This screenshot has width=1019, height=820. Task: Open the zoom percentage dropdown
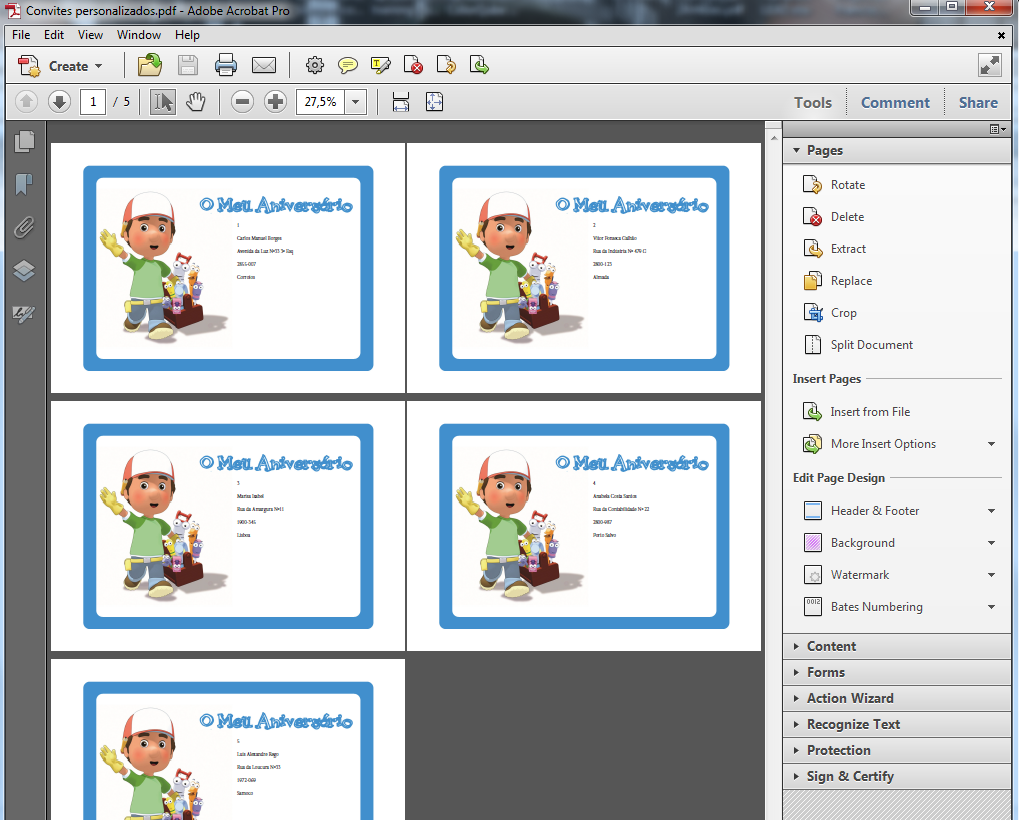point(355,101)
